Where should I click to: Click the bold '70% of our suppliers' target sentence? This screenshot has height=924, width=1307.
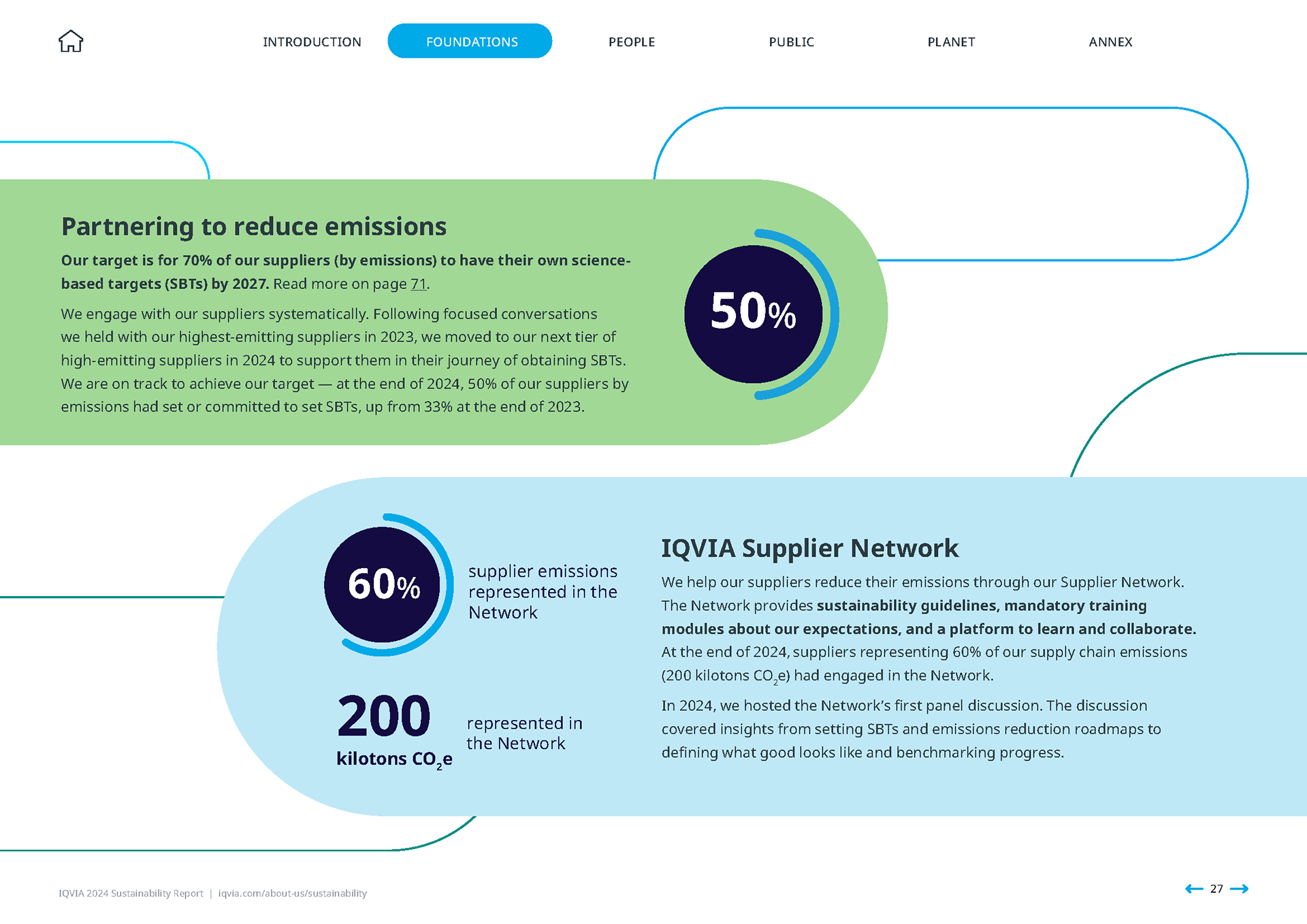[x=346, y=272]
